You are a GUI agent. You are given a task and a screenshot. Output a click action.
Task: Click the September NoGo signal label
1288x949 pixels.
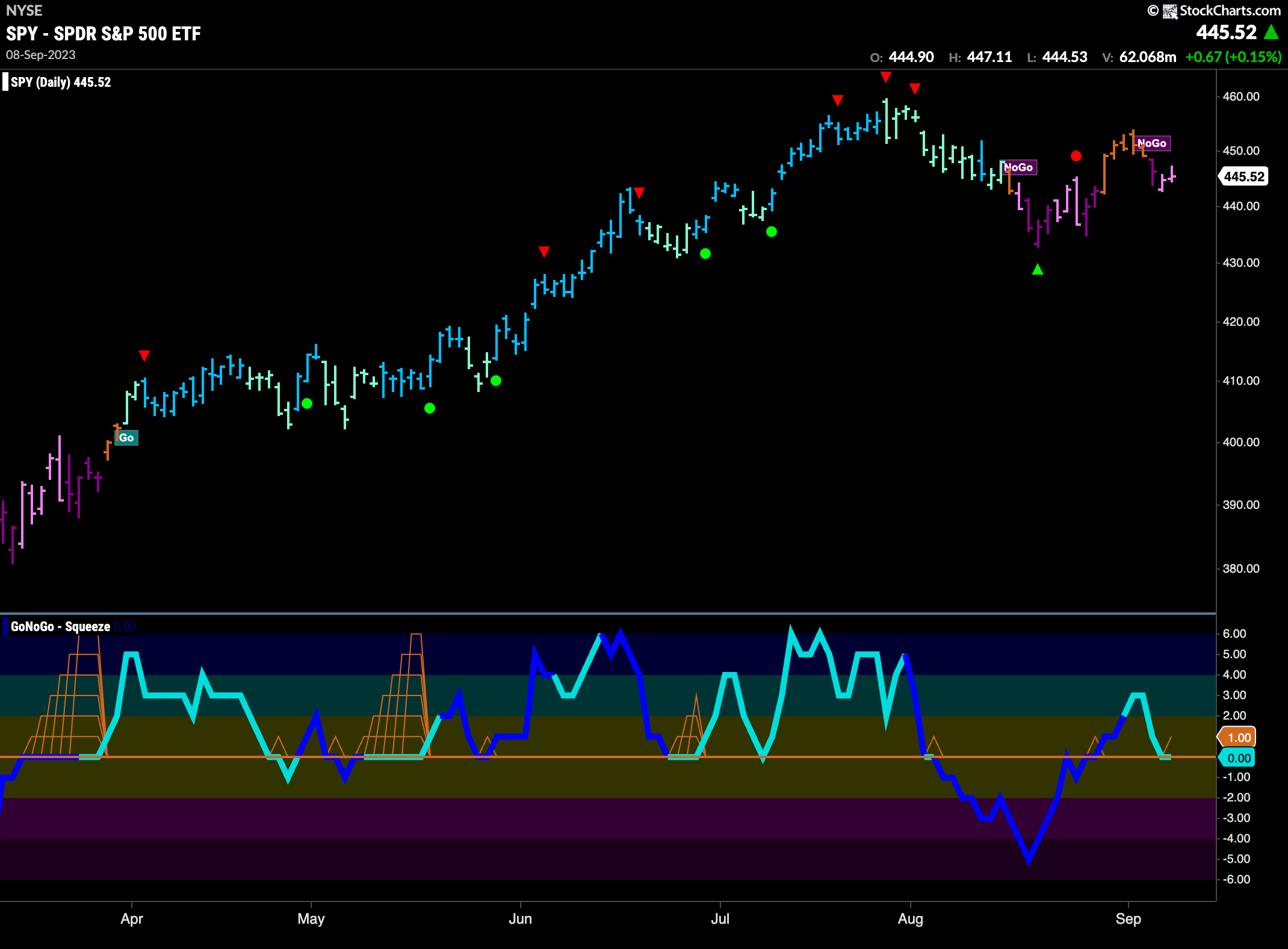(x=1152, y=143)
